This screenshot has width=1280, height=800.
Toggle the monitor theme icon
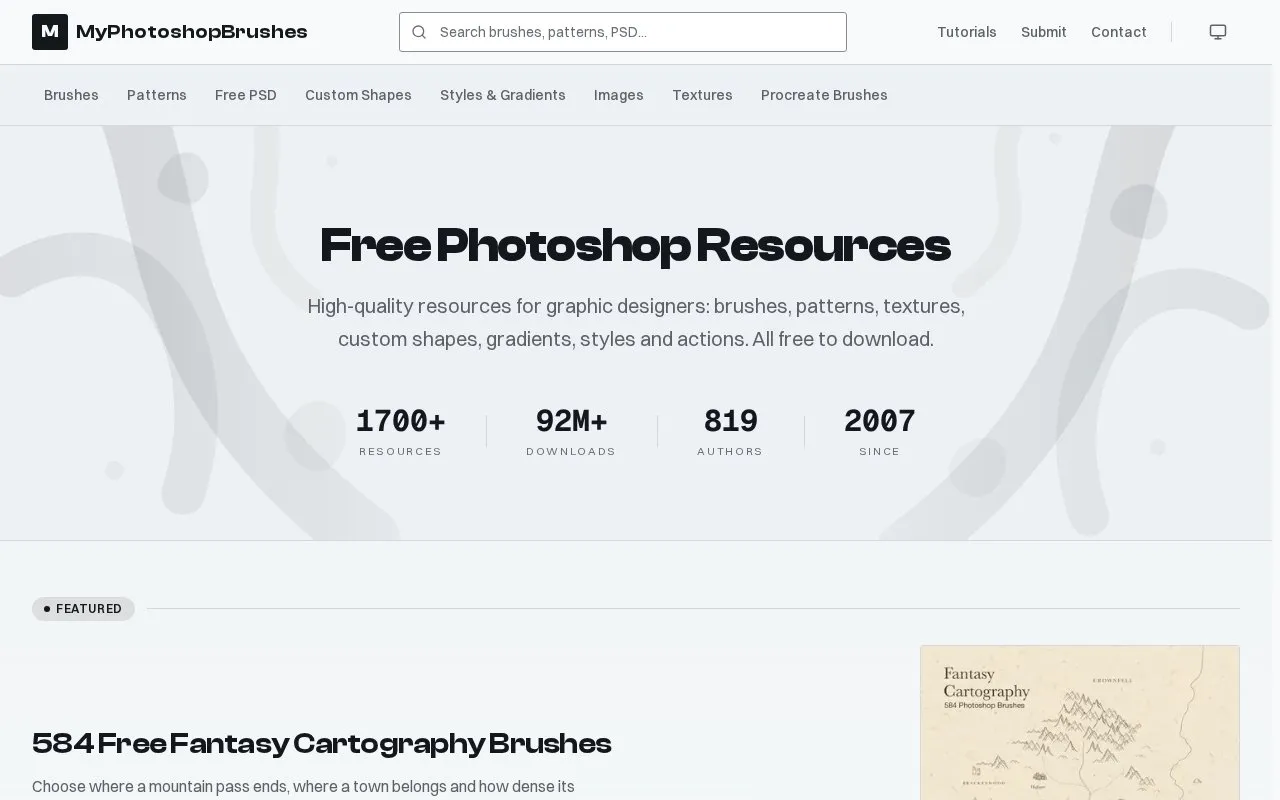pyautogui.click(x=1218, y=32)
